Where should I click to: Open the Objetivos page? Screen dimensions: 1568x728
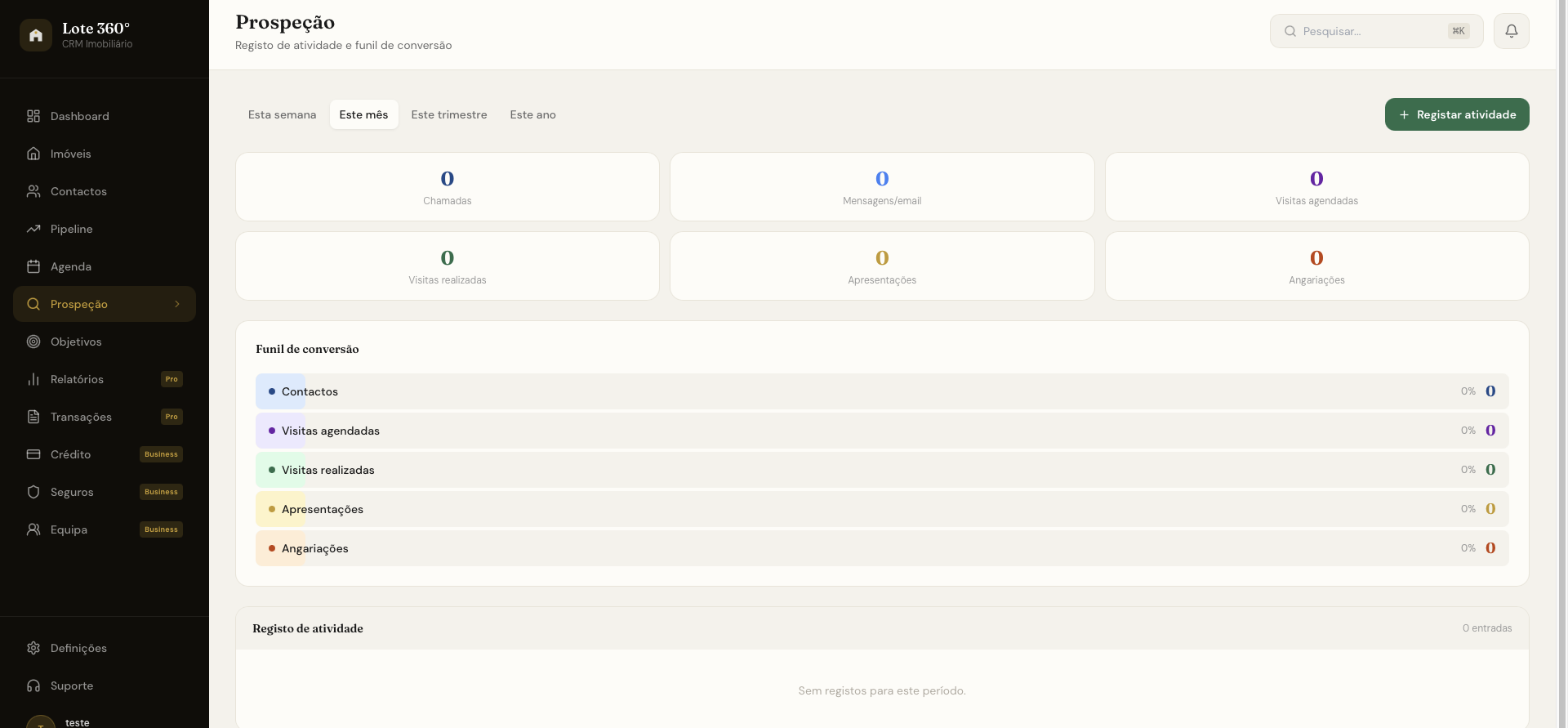click(105, 342)
